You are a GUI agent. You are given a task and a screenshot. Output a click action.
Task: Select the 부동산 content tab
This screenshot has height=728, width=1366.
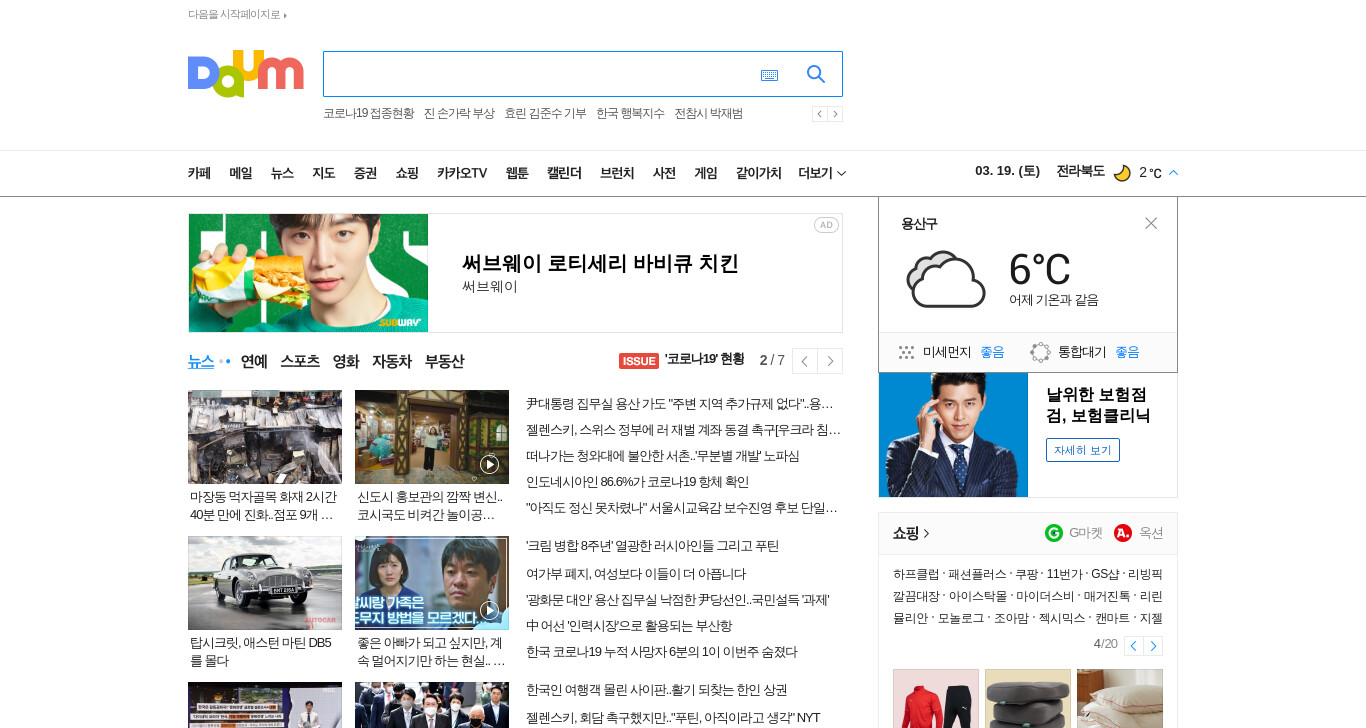[x=444, y=362]
